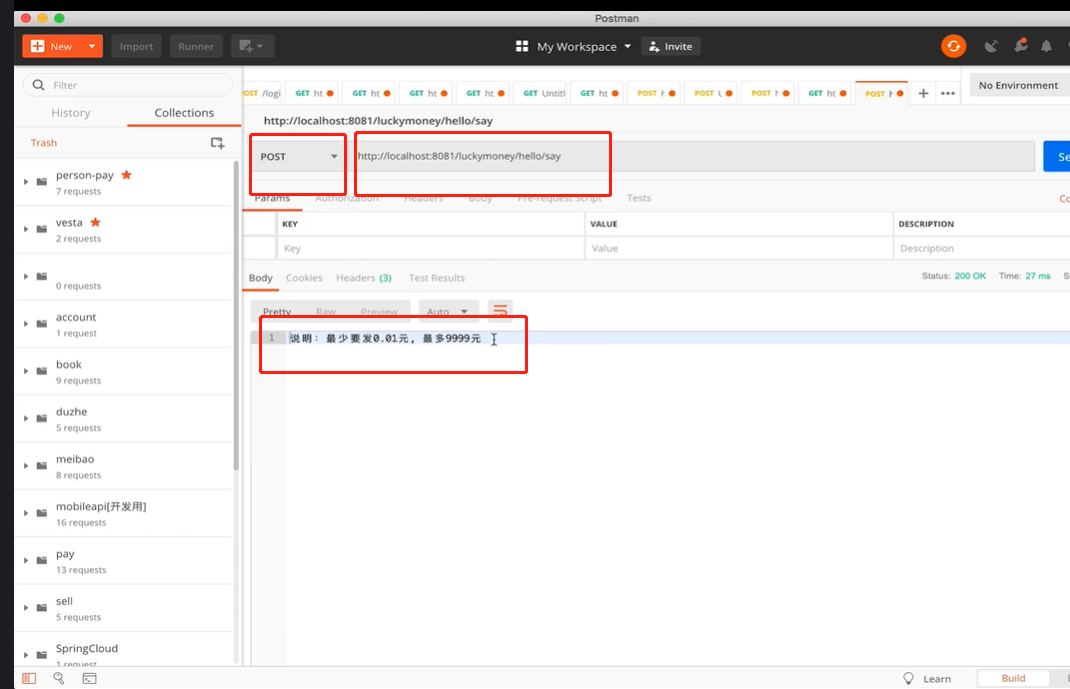Click the Description parameter cell
Screen dimensions: 1070x689
(x=982, y=248)
